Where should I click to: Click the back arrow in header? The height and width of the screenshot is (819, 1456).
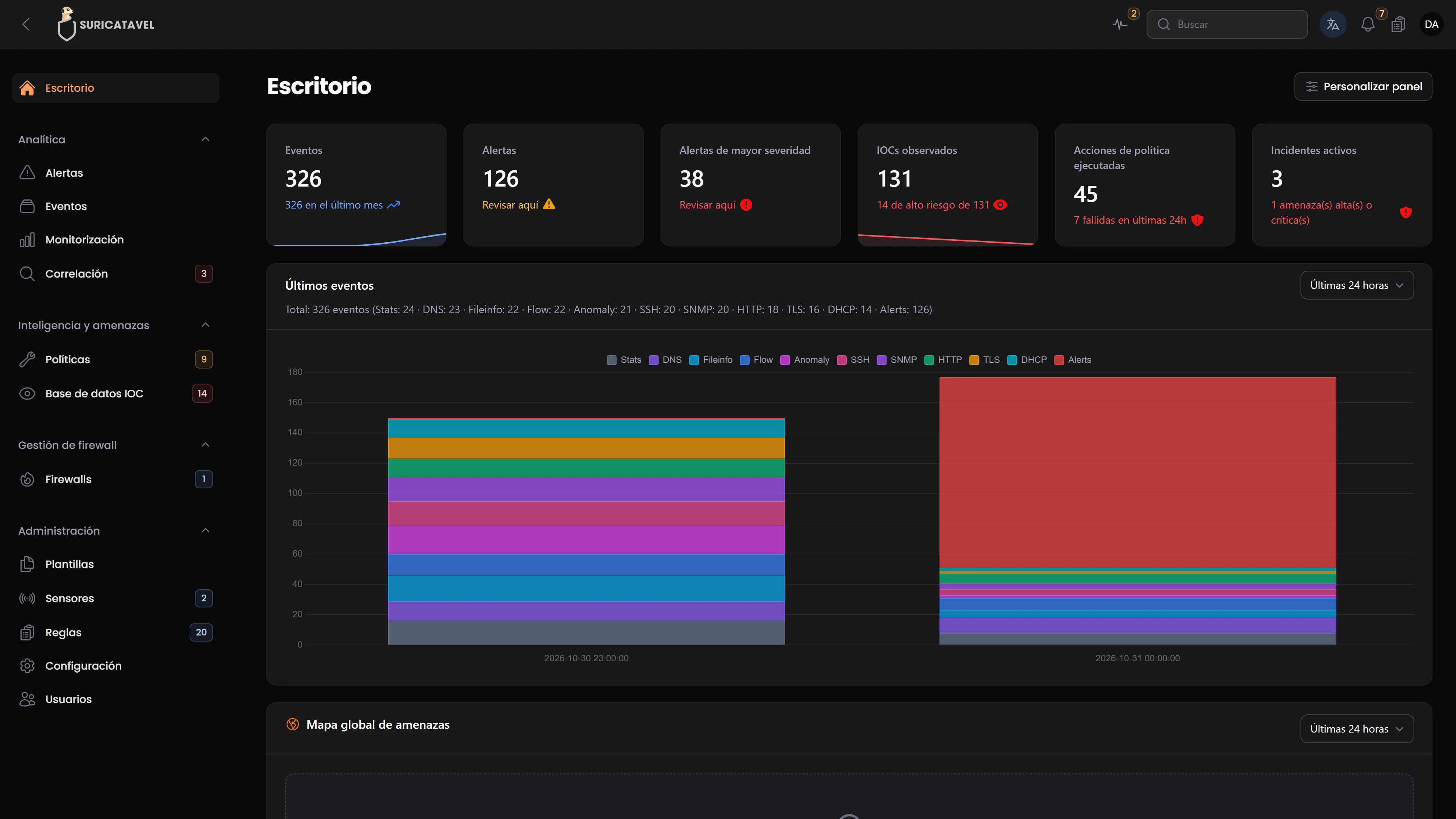(x=25, y=24)
